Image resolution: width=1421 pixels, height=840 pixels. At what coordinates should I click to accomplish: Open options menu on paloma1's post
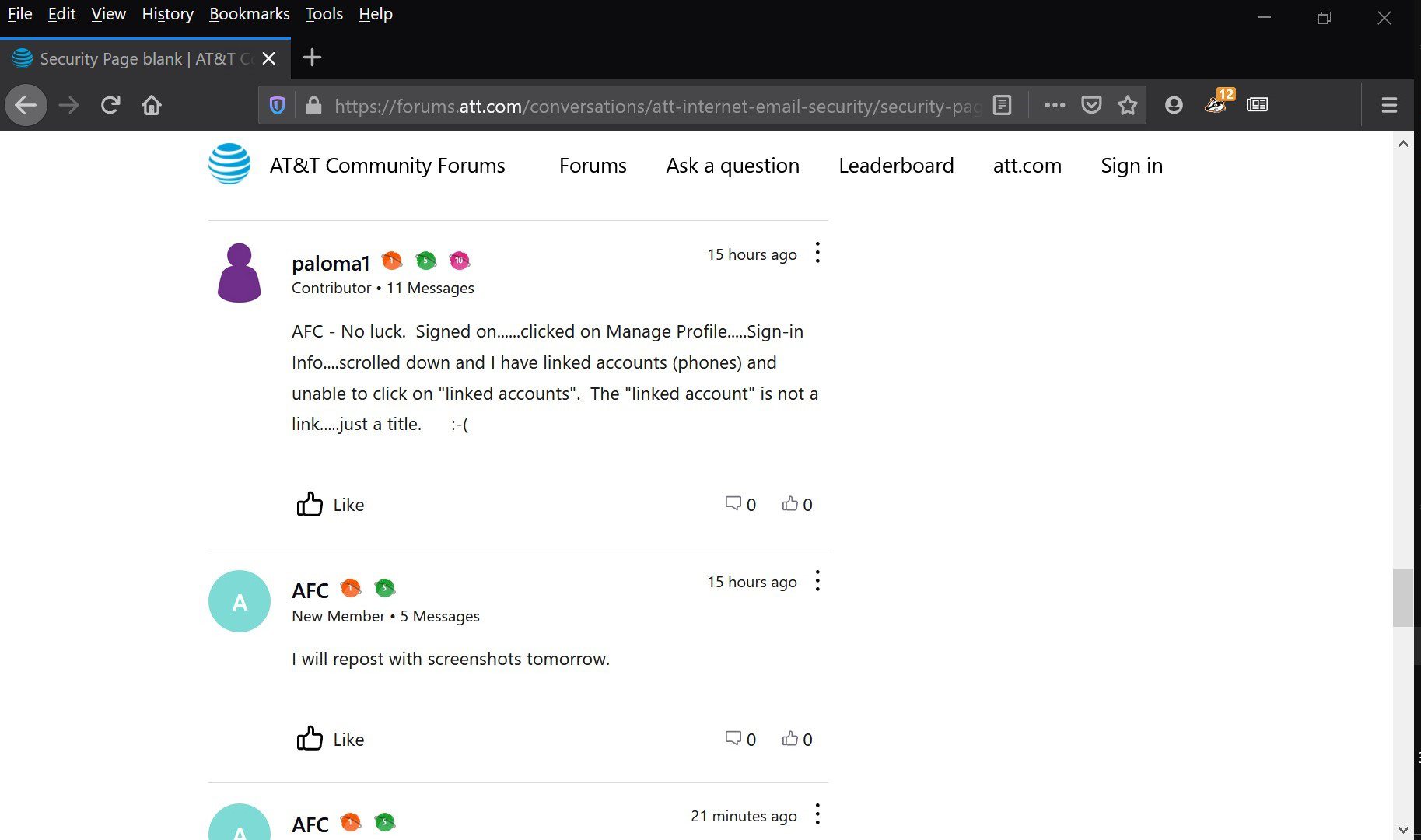point(817,253)
